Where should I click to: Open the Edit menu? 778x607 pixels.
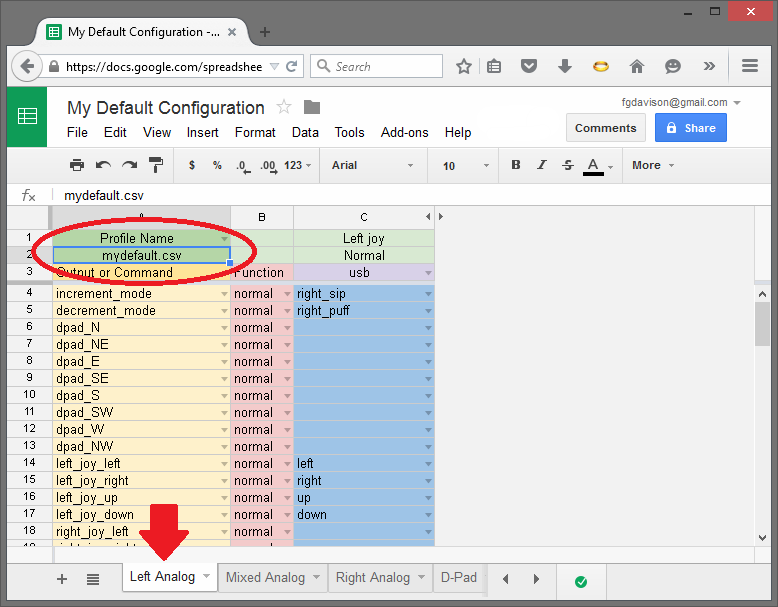click(115, 133)
